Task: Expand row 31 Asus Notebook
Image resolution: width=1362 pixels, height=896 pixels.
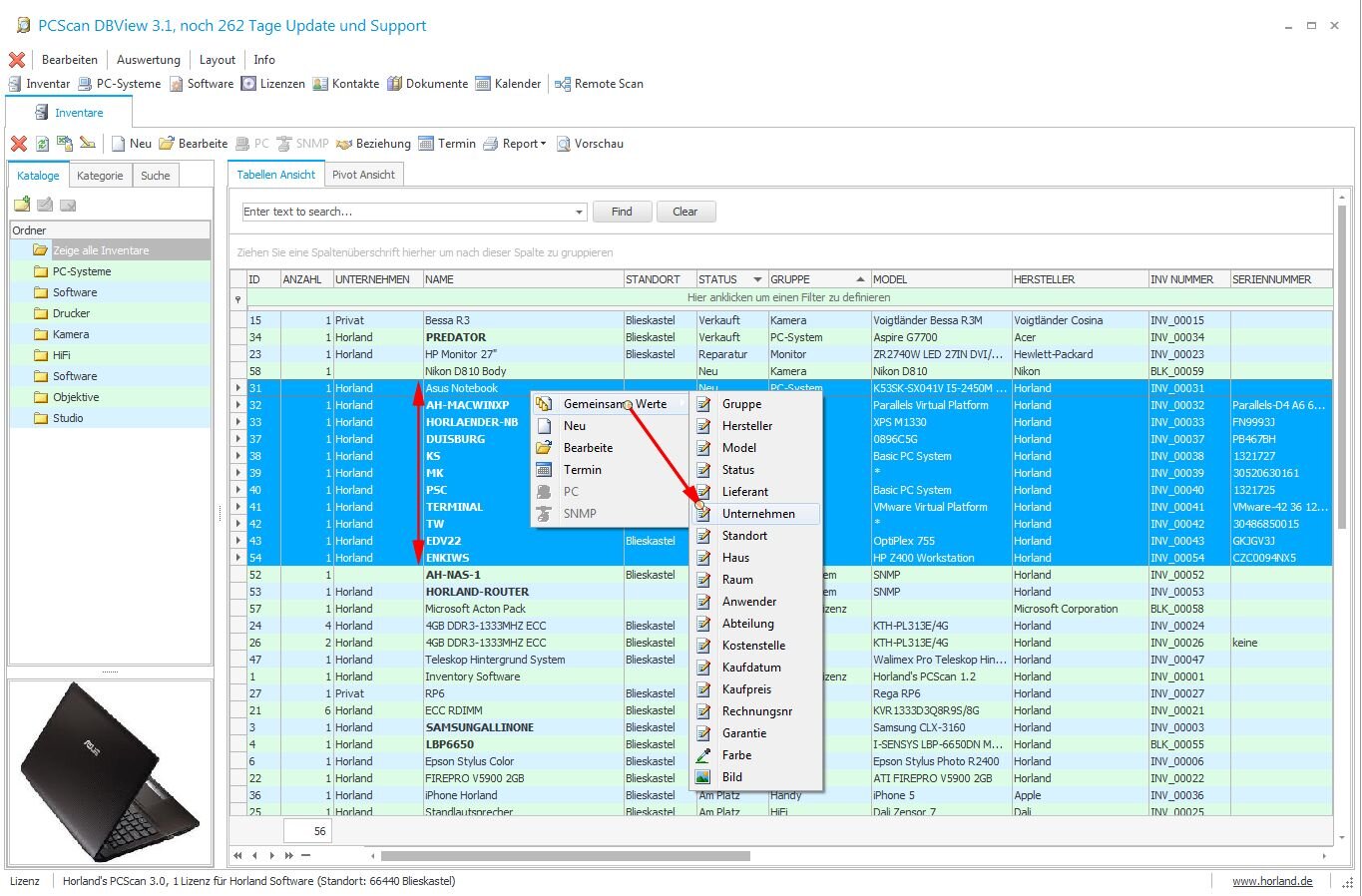Action: [238, 388]
